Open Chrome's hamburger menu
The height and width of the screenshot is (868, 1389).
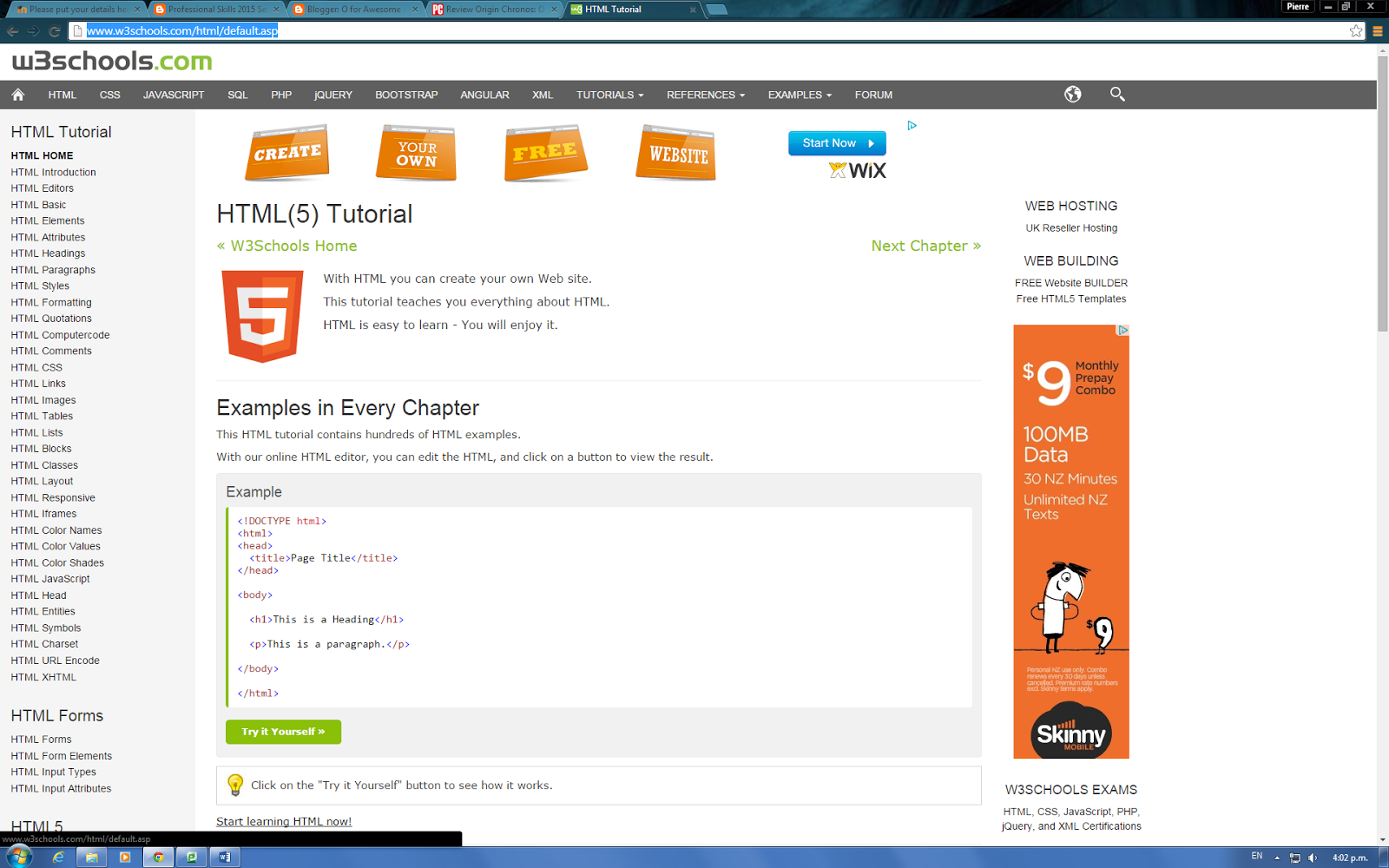click(x=1376, y=30)
